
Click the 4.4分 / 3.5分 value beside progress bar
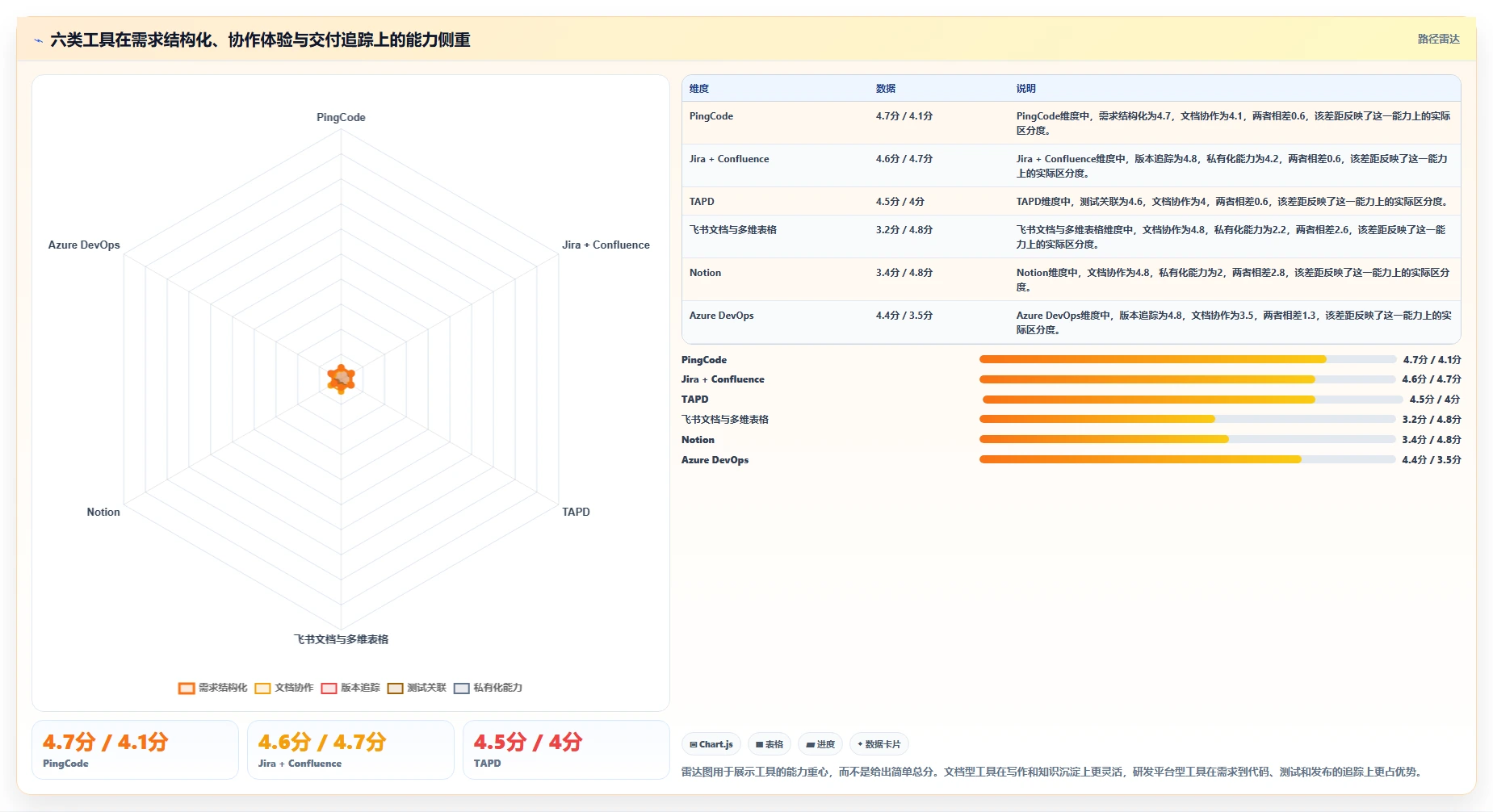coord(1431,460)
